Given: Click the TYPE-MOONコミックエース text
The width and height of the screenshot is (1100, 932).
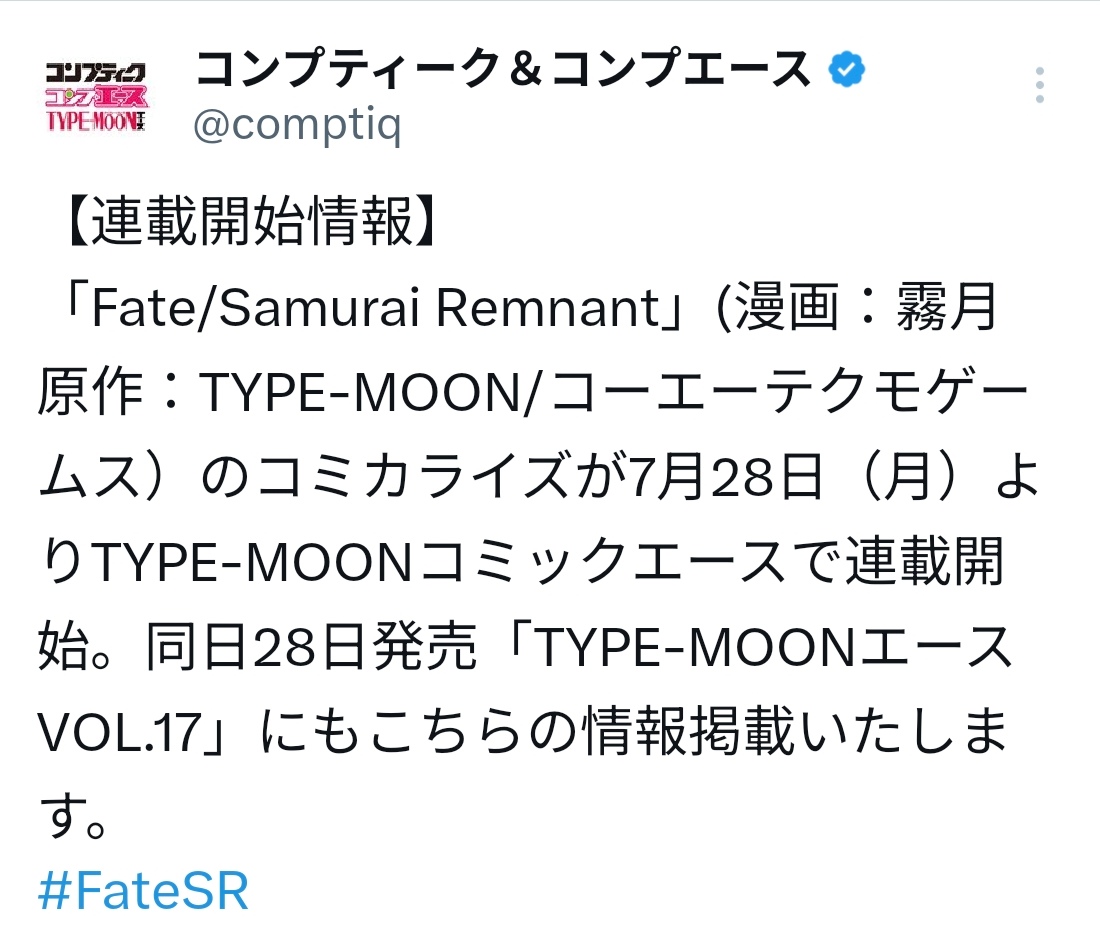Looking at the screenshot, I should tap(438, 562).
